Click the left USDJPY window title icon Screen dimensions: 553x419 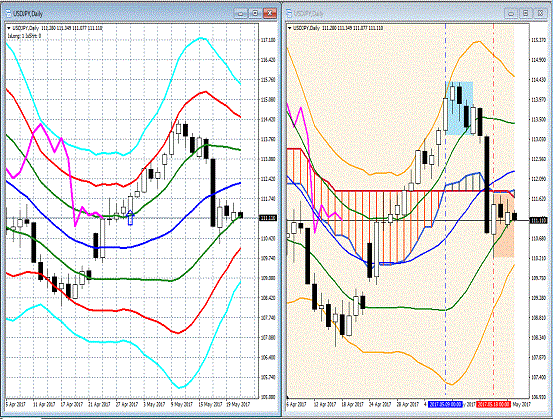pos(8,13)
